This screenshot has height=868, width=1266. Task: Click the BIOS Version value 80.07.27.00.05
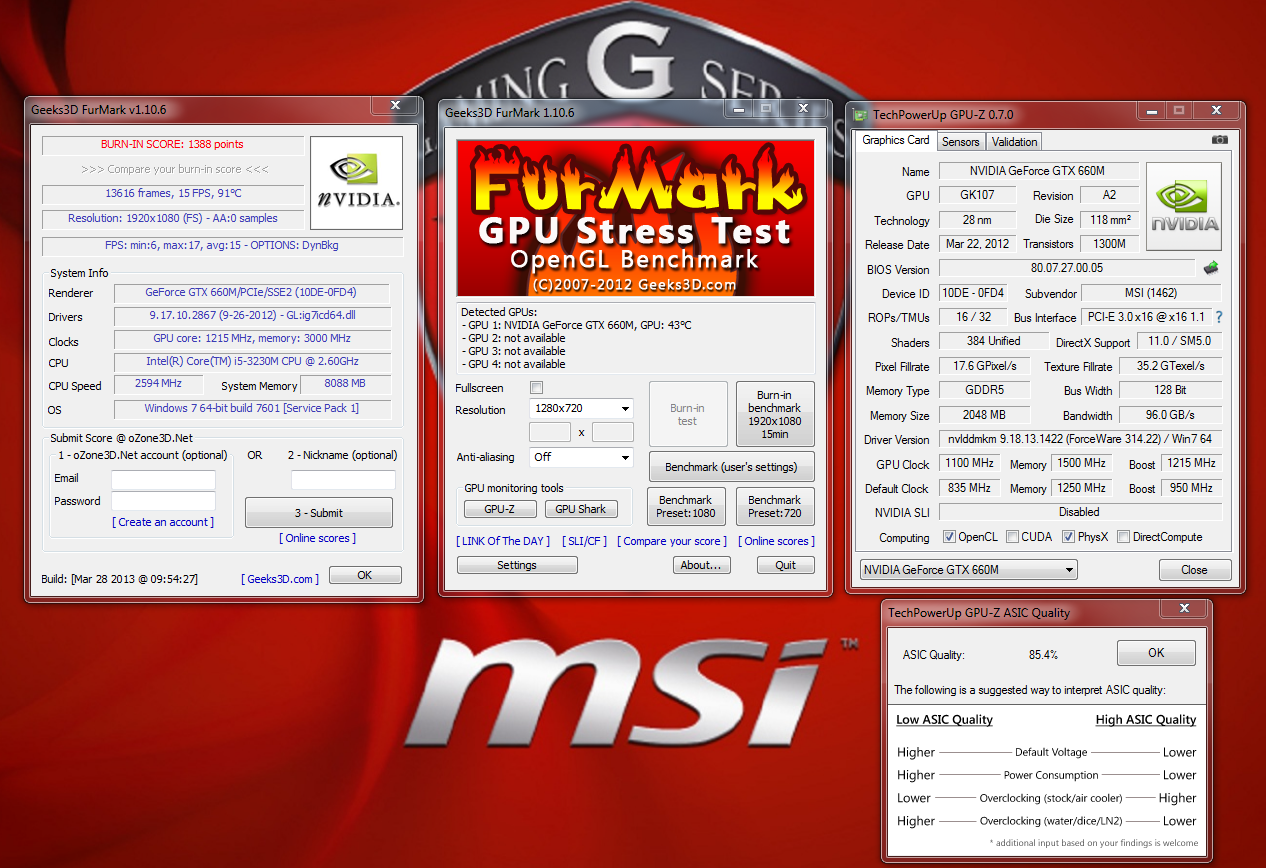1067,268
